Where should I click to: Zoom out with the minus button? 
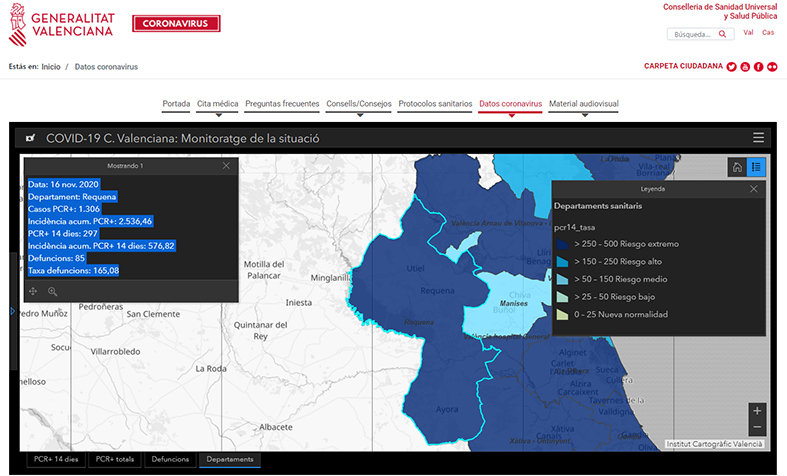[x=757, y=427]
